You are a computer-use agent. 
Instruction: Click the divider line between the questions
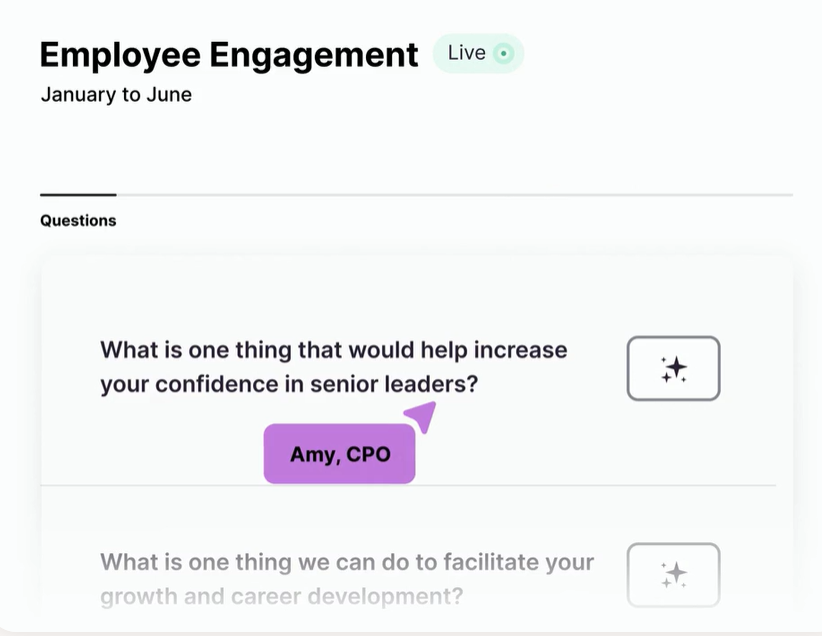tap(408, 486)
